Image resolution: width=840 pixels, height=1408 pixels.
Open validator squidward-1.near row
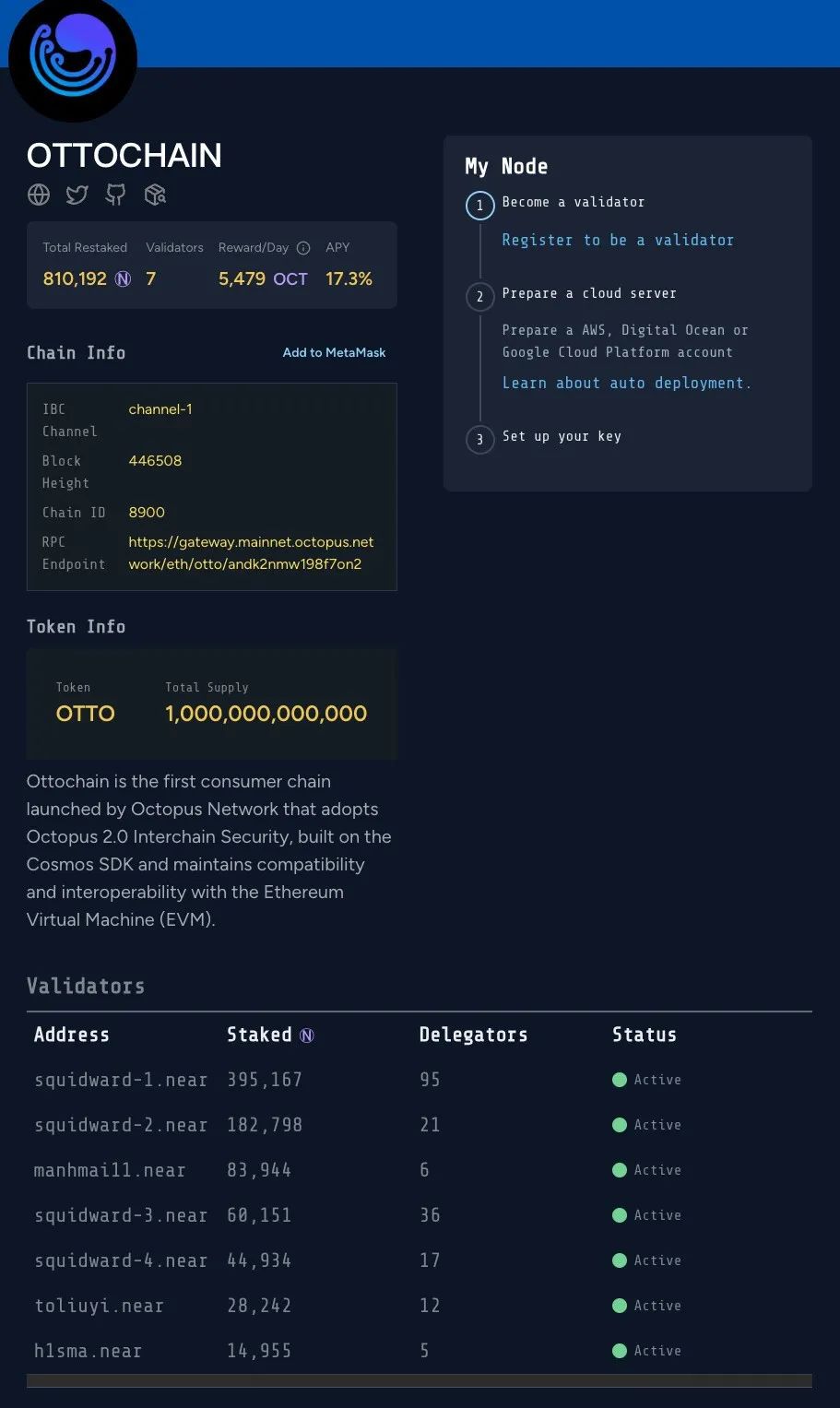pos(420,1080)
